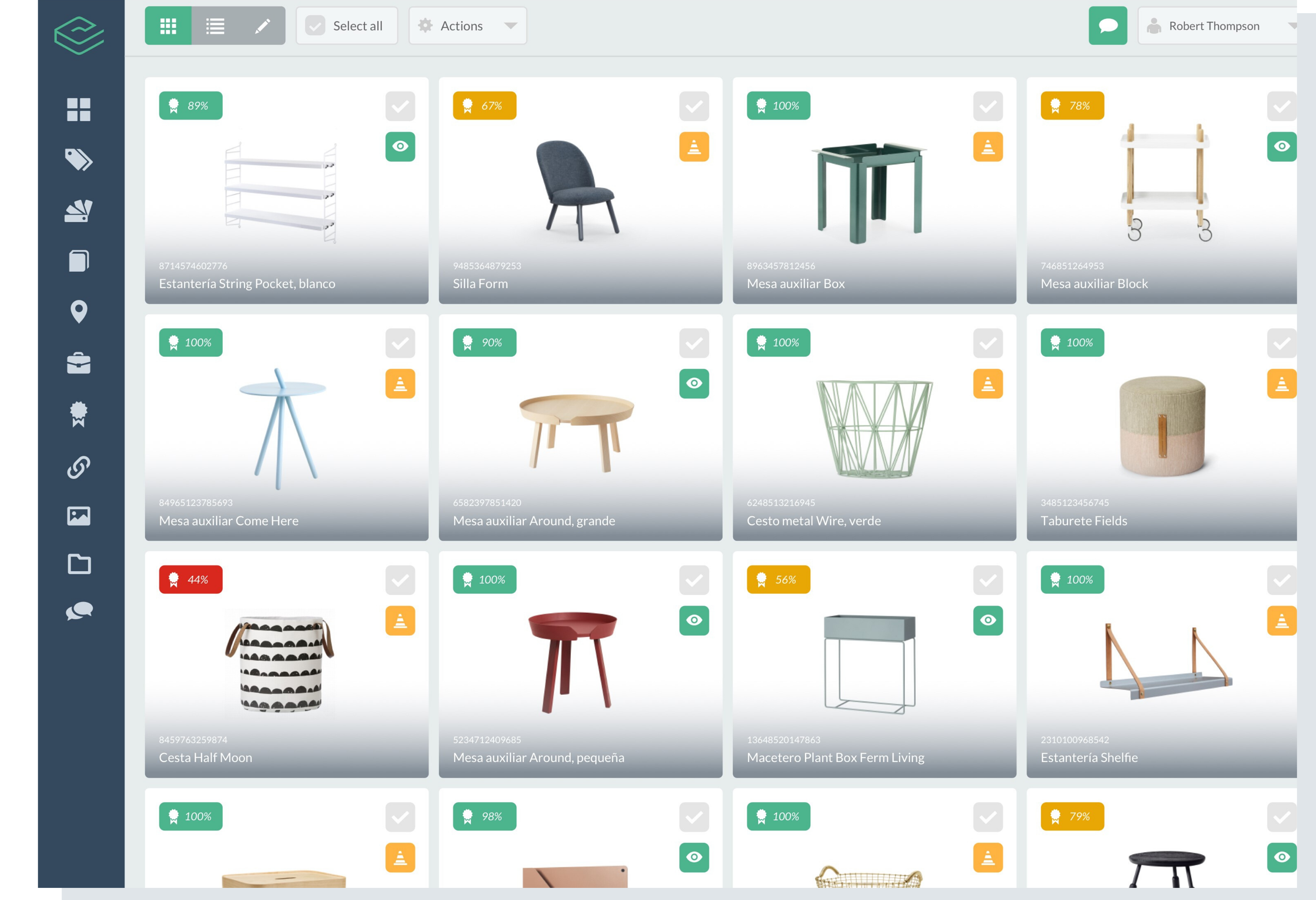Select the pencil edit icon

coord(262,25)
